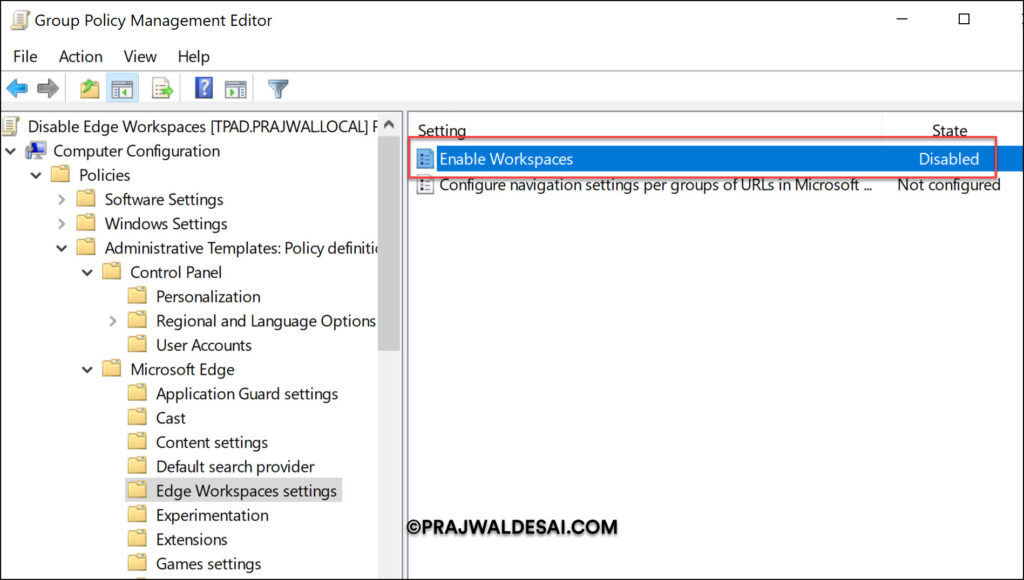Click the Not configured state value
1024x580 pixels.
point(948,185)
